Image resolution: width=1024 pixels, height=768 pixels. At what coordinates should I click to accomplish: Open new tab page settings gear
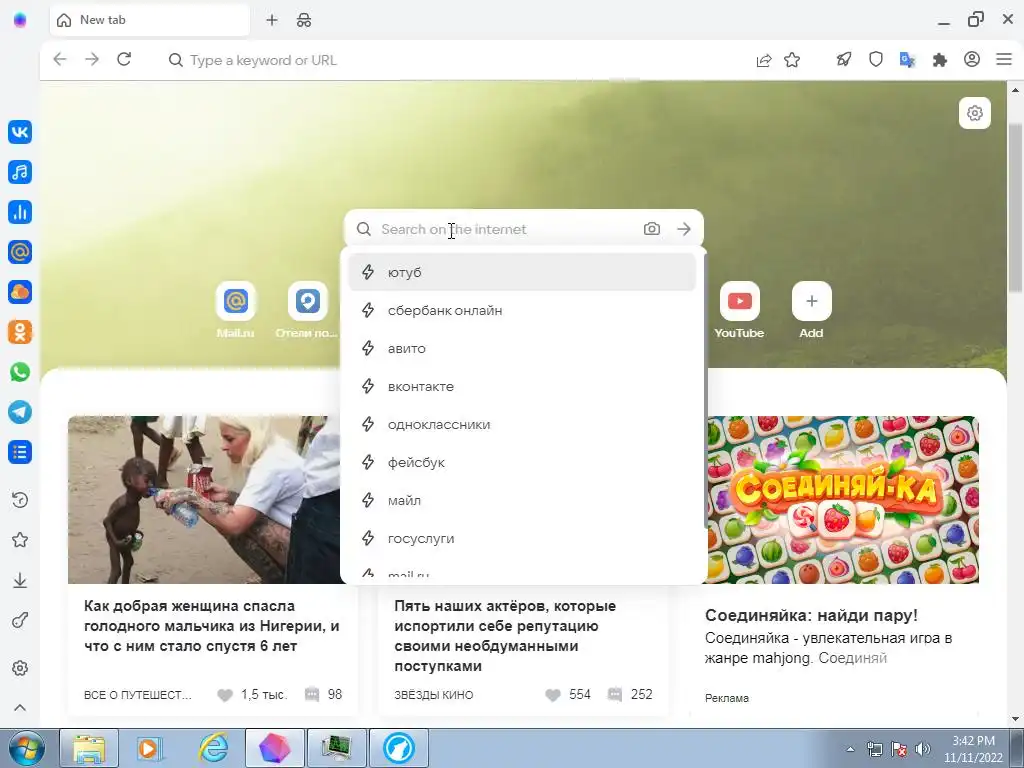[974, 113]
